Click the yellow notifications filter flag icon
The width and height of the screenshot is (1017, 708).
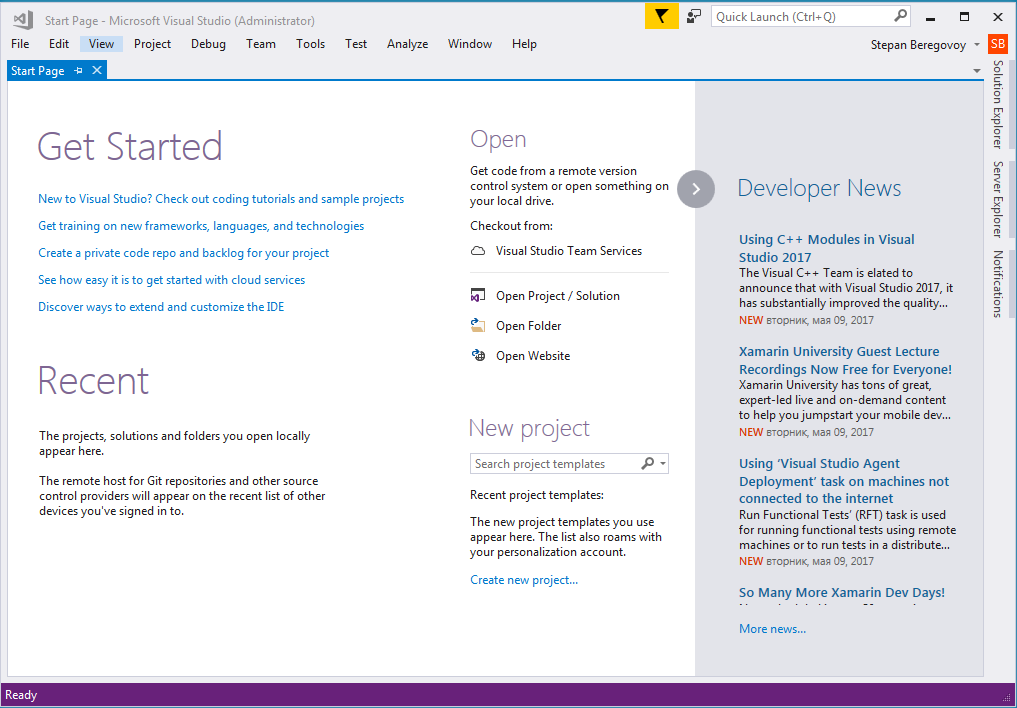pos(661,16)
